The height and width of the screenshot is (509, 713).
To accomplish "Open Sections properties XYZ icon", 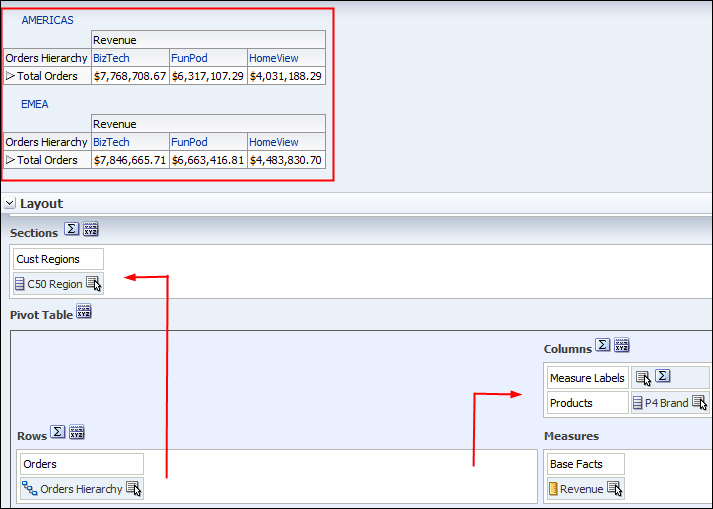I will tap(90, 228).
